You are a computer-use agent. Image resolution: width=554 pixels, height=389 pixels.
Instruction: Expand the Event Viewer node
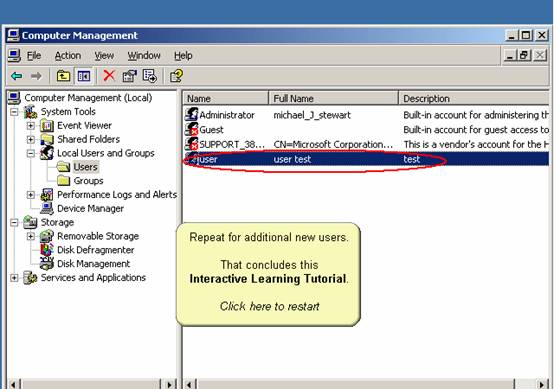point(31,126)
